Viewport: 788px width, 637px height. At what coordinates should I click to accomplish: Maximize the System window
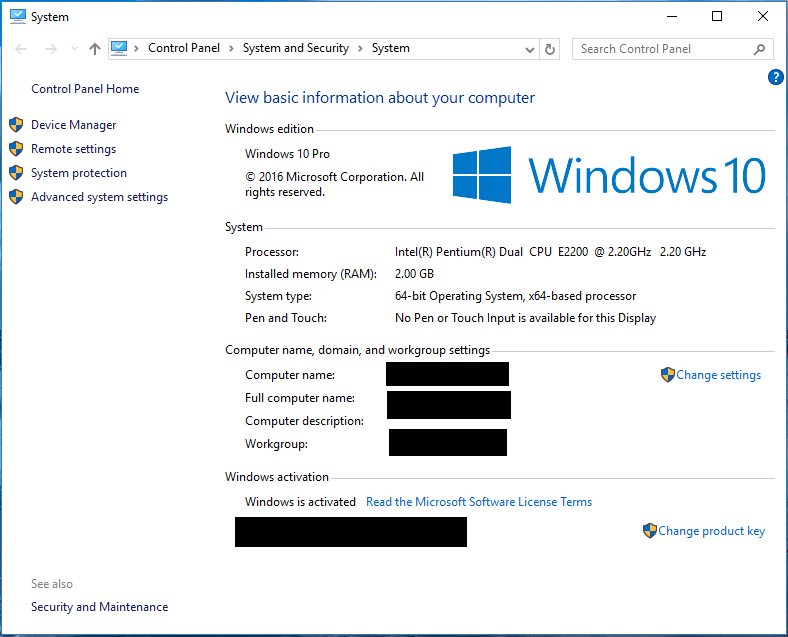coord(717,17)
